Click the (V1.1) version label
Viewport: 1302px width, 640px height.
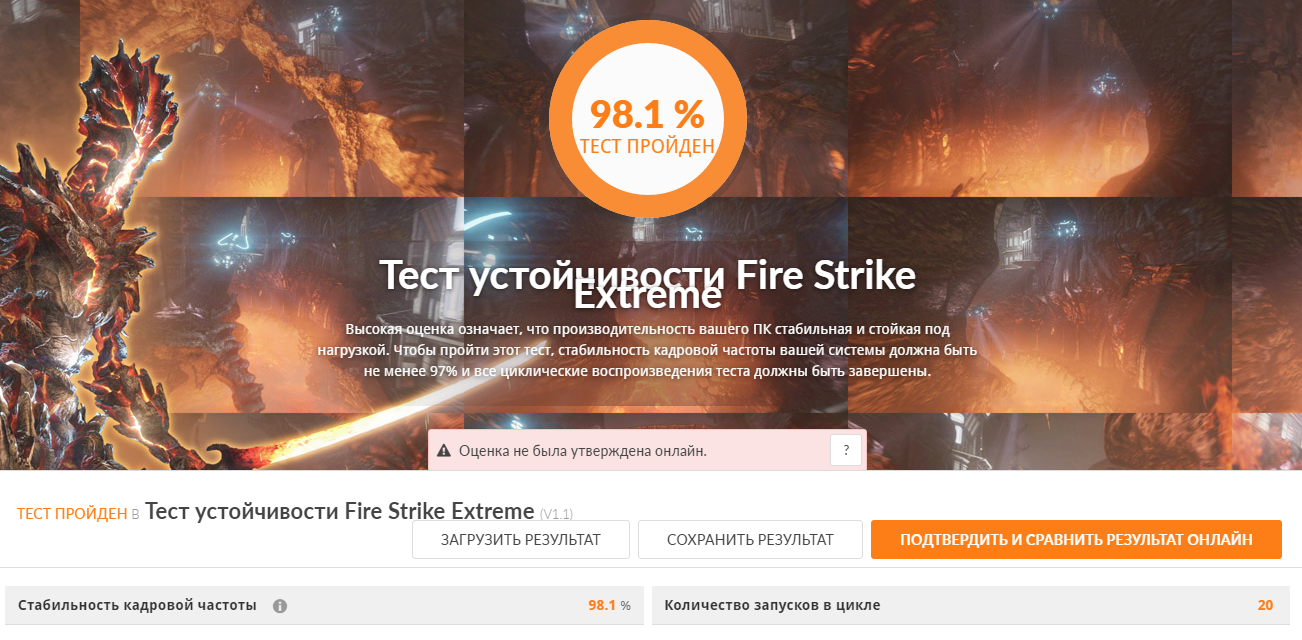(x=556, y=514)
